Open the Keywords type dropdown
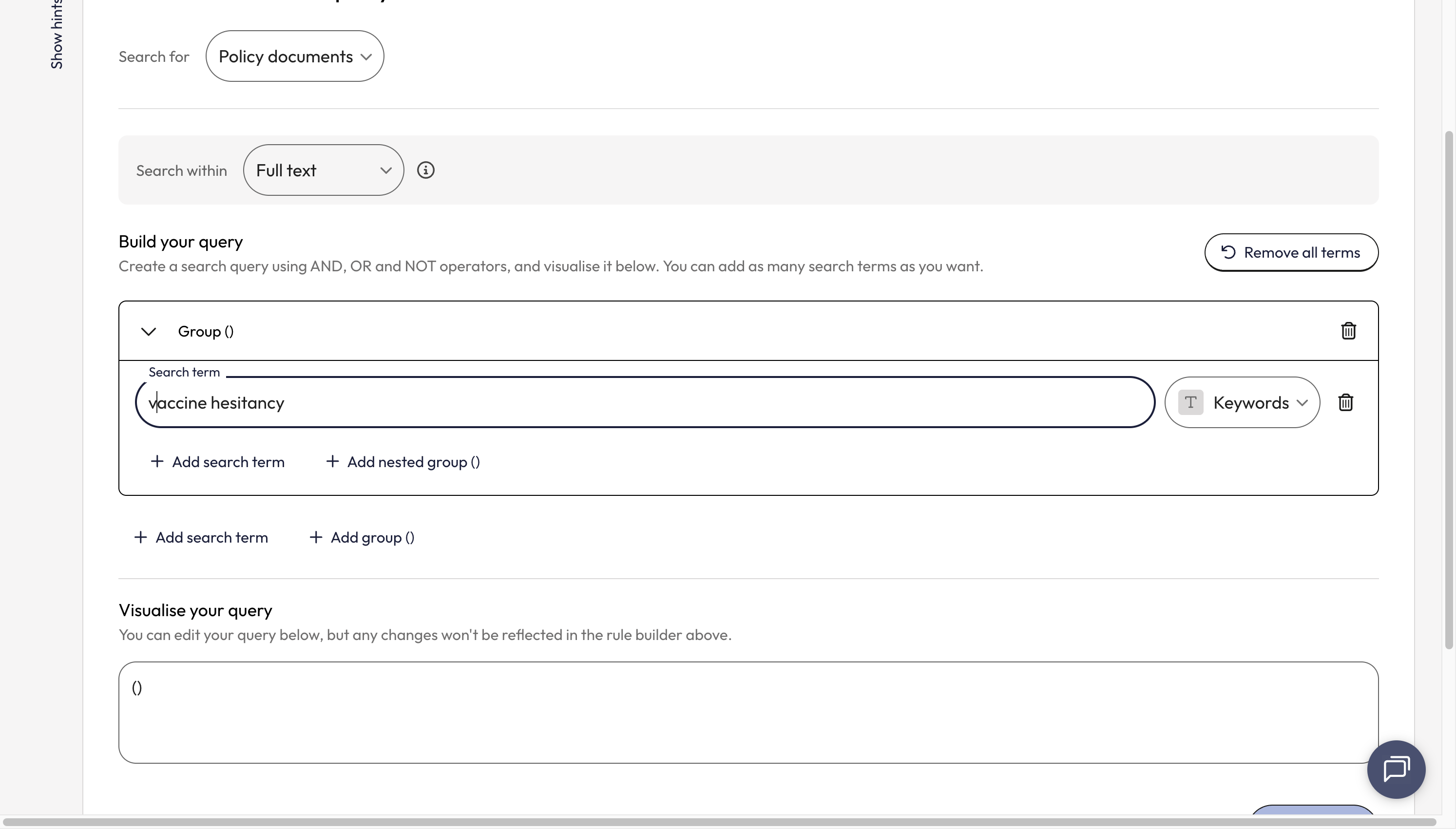This screenshot has width=1456, height=829. (x=1242, y=402)
